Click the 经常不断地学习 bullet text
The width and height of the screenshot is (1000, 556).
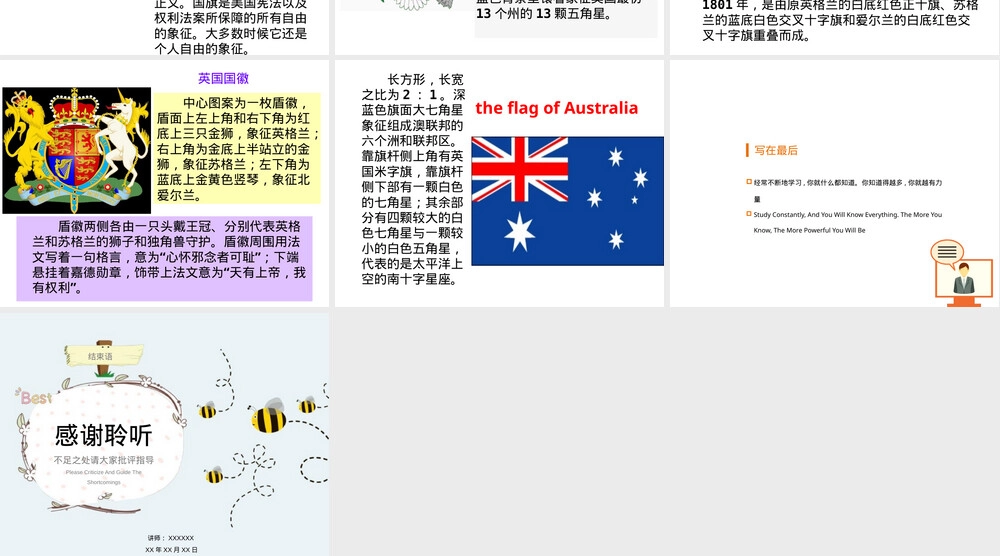click(x=848, y=190)
